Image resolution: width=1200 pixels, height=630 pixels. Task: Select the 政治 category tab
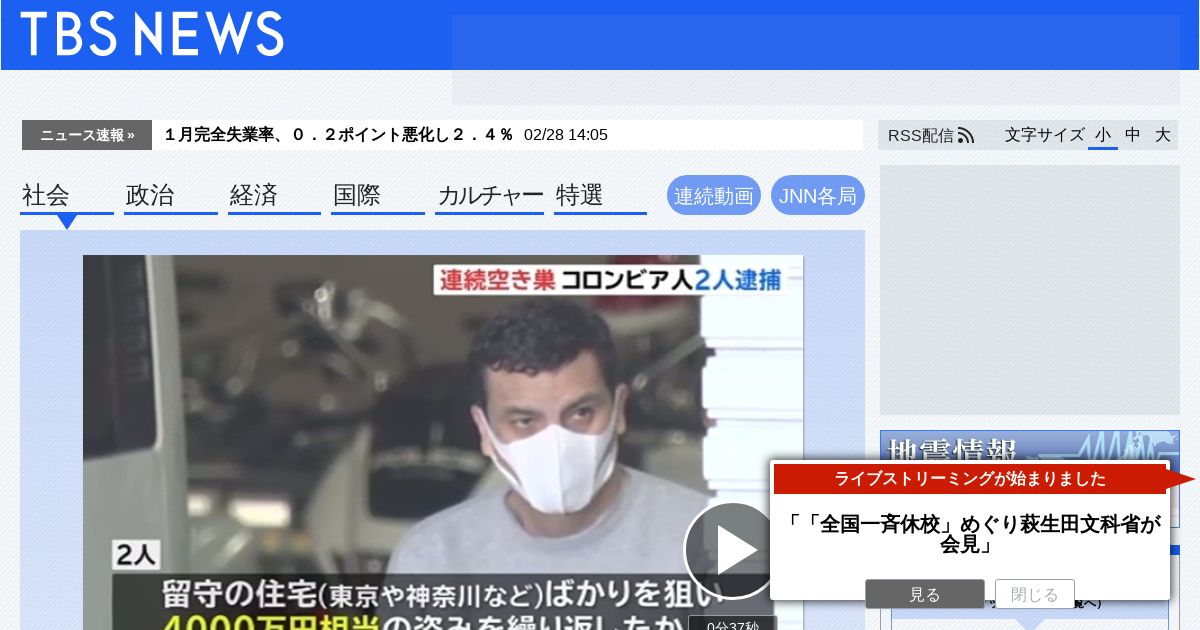(x=171, y=196)
